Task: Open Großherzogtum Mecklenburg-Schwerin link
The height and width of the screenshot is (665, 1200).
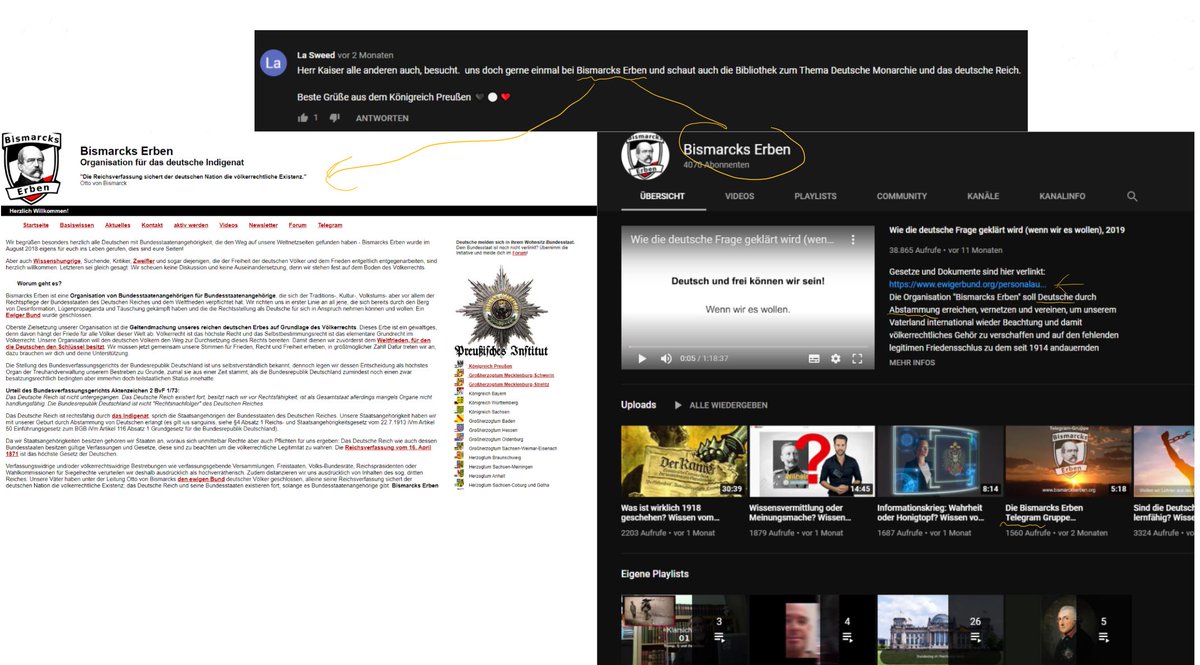Action: click(511, 375)
